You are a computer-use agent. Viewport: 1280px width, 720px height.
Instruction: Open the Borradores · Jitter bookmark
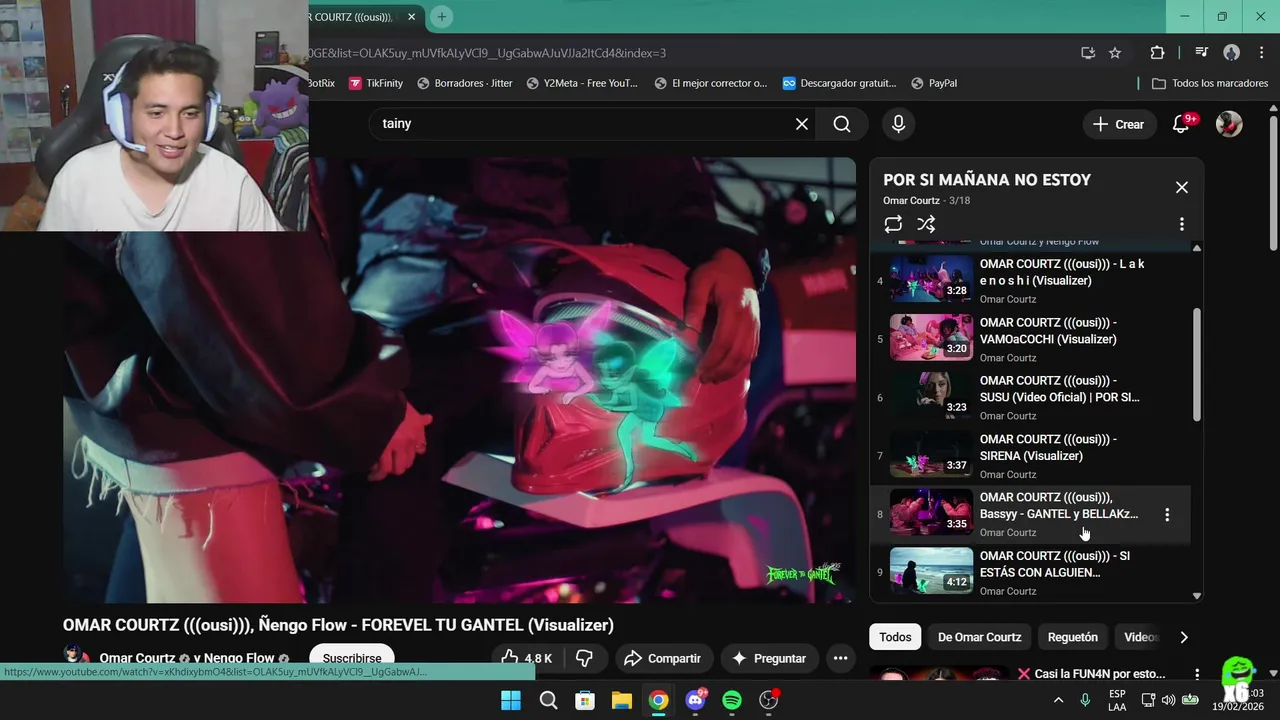coord(465,83)
